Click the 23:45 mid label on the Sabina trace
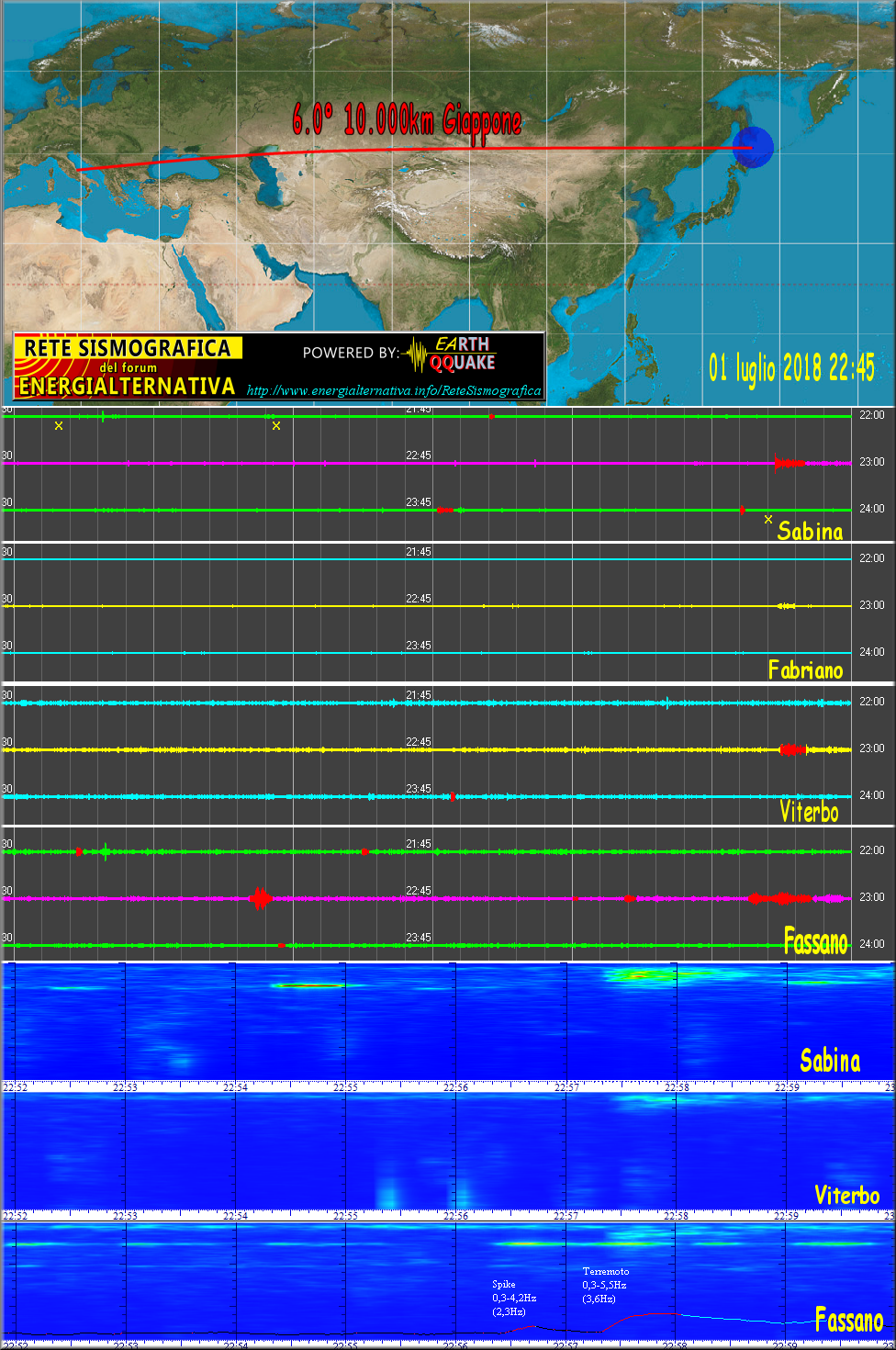This screenshot has width=896, height=1350. [419, 502]
